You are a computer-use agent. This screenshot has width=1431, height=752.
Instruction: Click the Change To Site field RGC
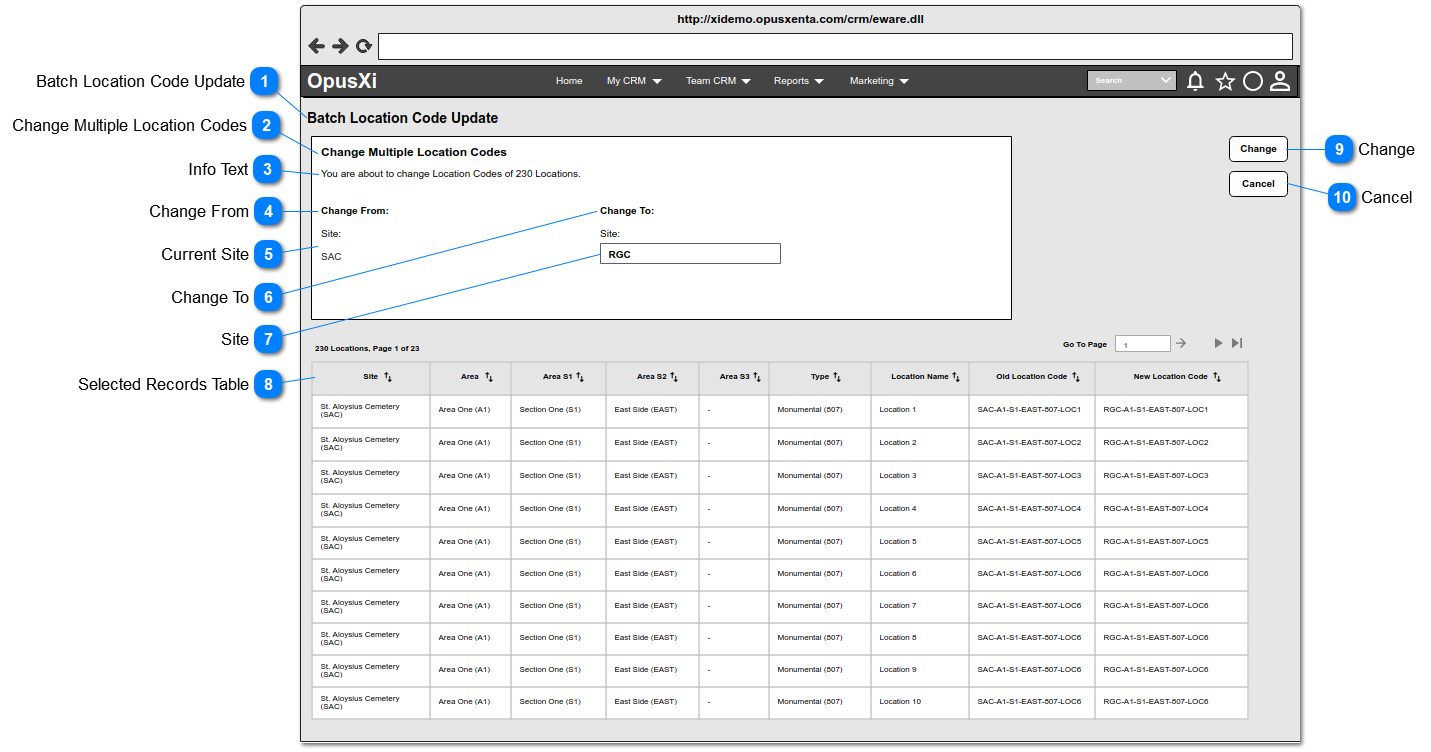[x=690, y=254]
